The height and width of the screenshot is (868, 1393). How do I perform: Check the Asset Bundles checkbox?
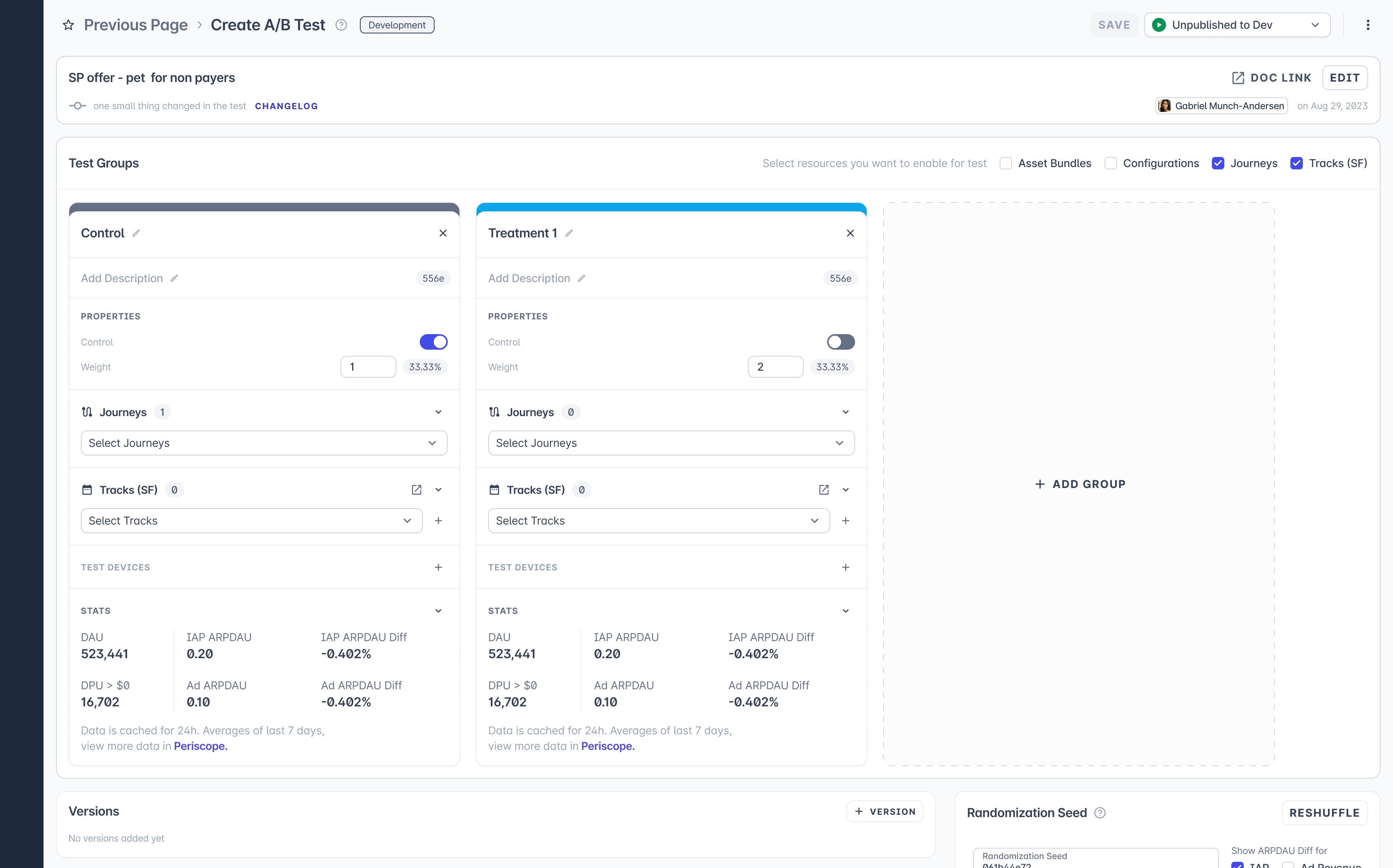[x=1005, y=164]
